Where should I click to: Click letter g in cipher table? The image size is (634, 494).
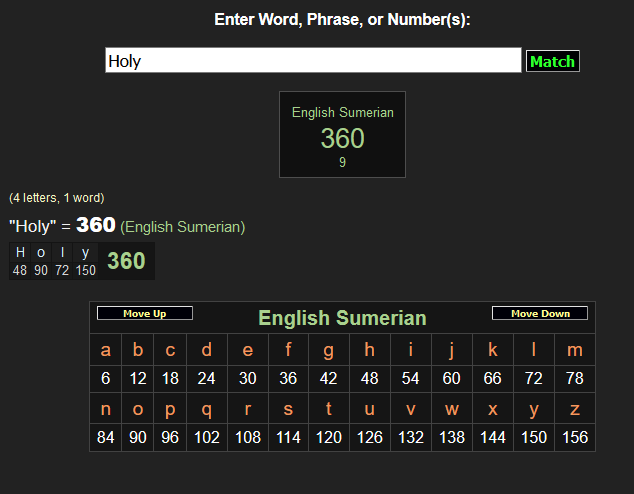pyautogui.click(x=329, y=350)
